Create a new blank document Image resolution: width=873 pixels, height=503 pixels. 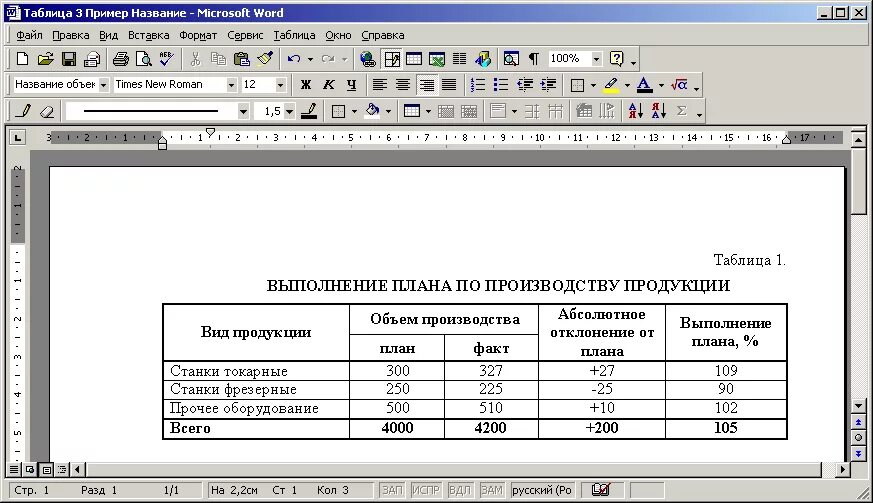coord(22,58)
